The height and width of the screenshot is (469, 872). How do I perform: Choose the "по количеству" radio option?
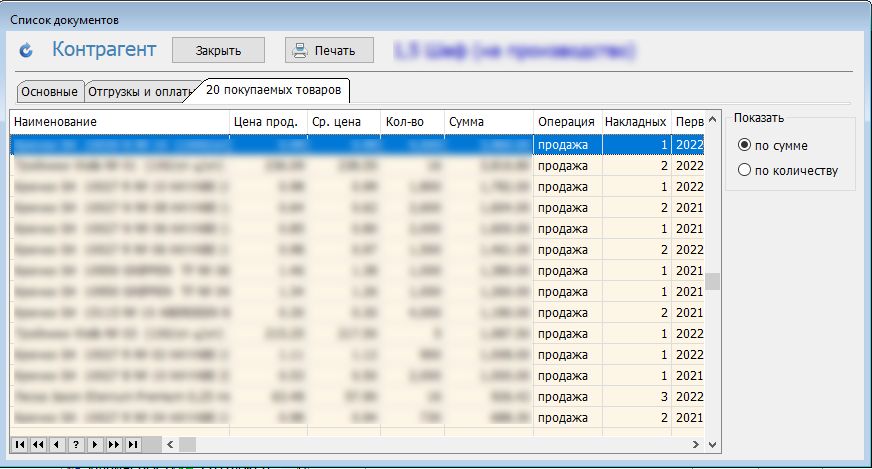[744, 170]
